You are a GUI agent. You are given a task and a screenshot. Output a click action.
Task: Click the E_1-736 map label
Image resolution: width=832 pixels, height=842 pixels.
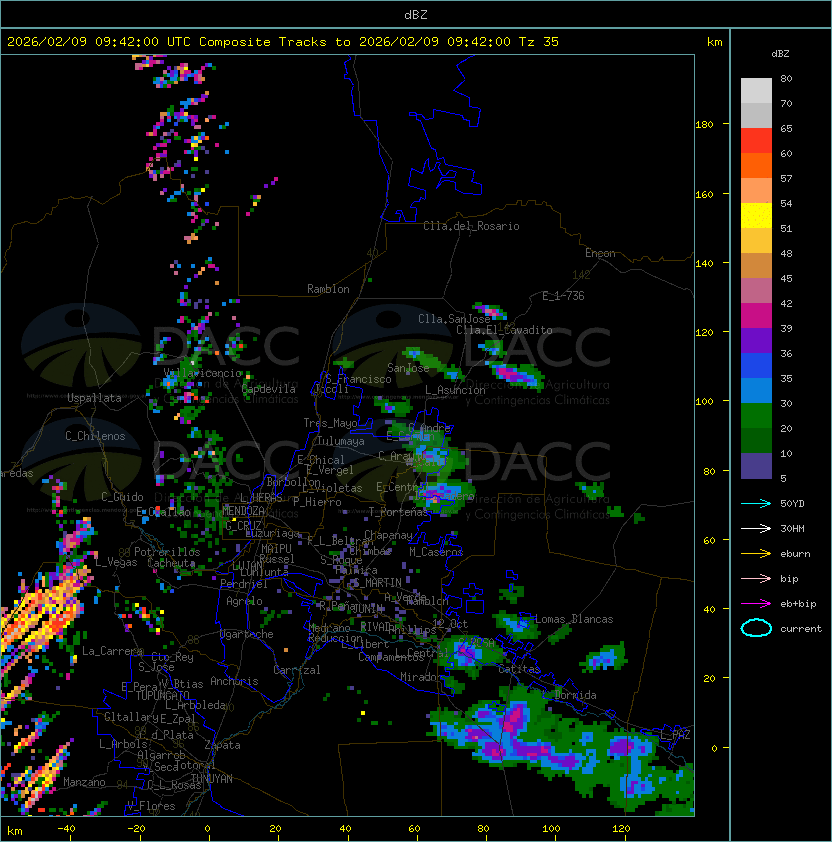click(x=563, y=296)
